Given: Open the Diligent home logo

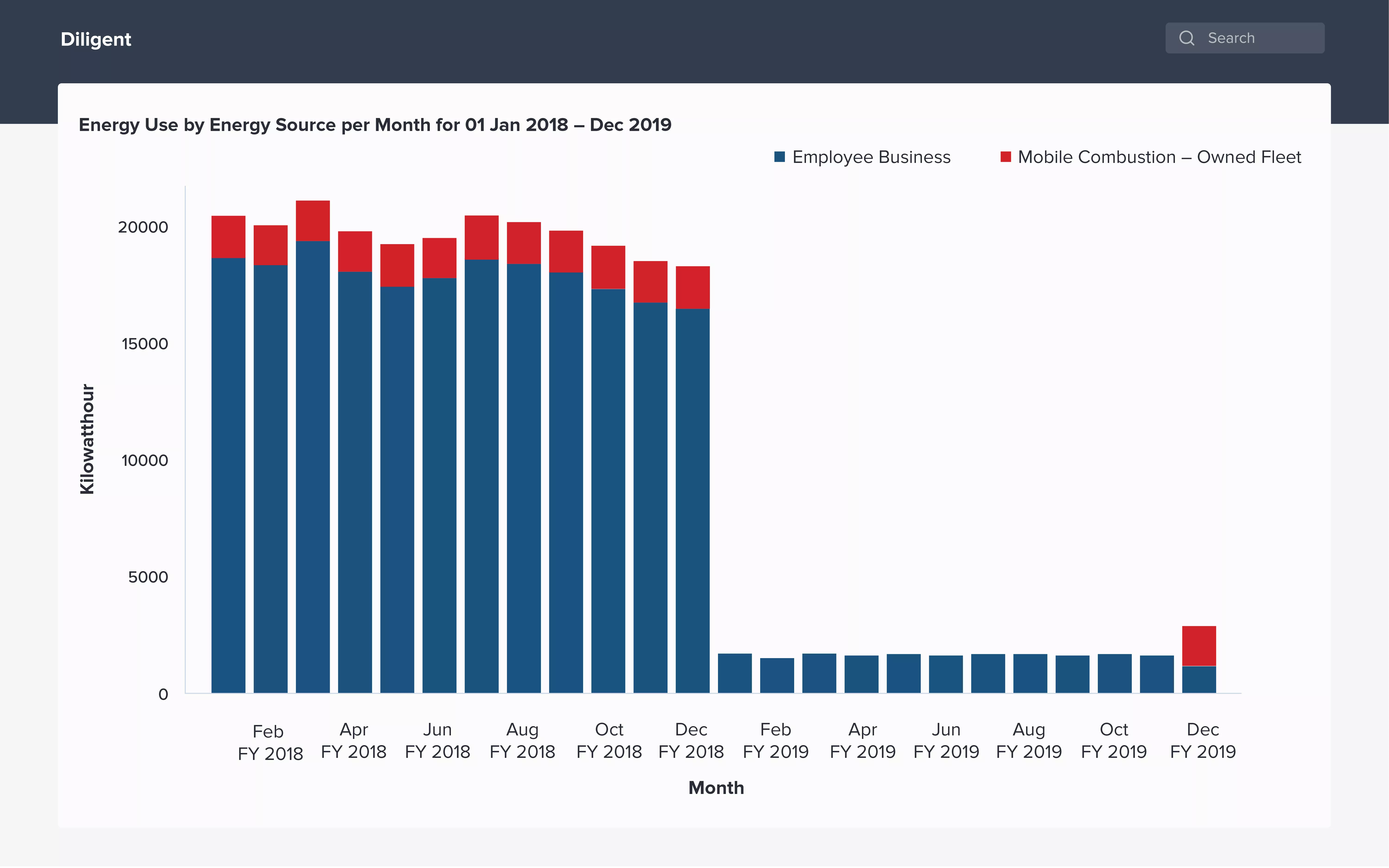Looking at the screenshot, I should (x=96, y=39).
